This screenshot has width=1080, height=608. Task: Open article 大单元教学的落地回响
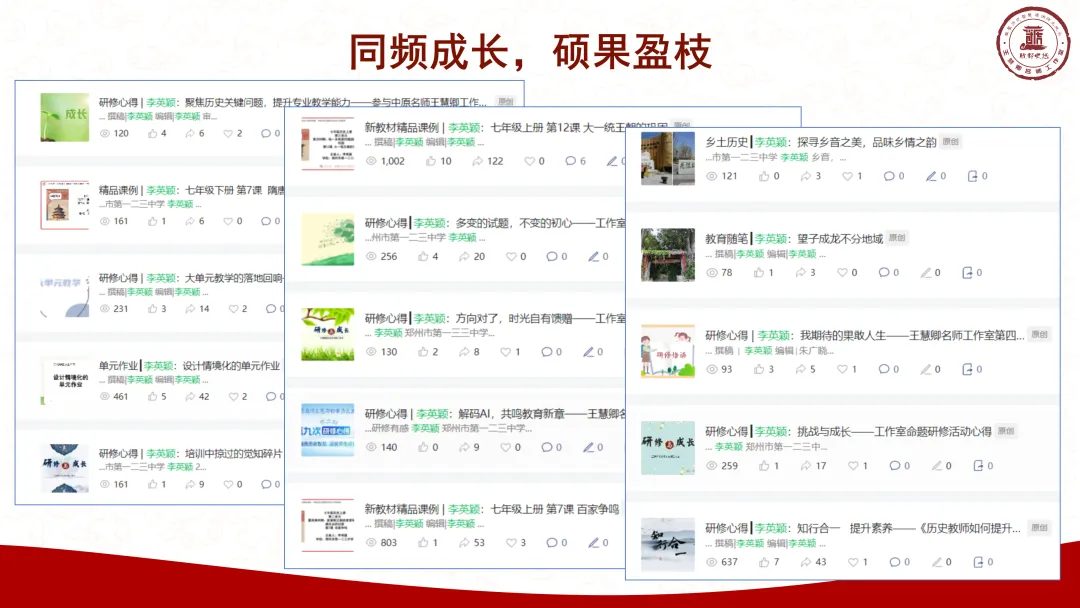coord(191,278)
